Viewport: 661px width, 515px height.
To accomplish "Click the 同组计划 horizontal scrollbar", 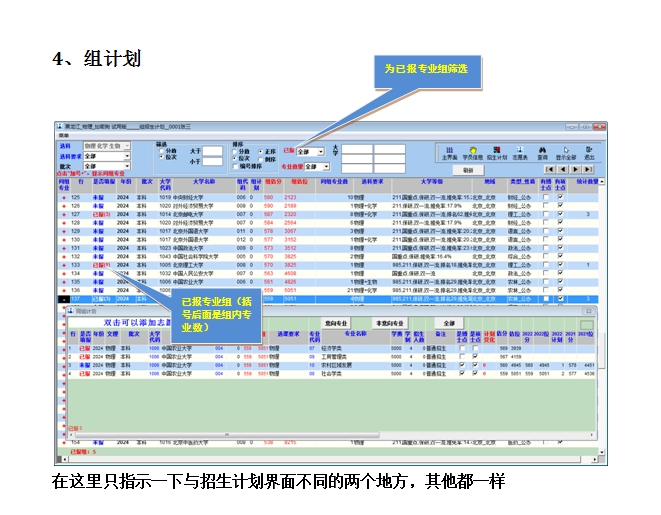I will (331, 435).
